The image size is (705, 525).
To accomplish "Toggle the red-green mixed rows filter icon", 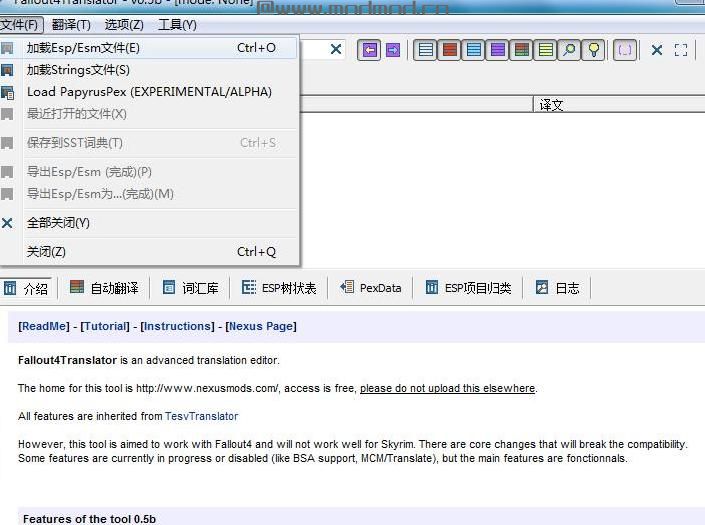I will point(522,50).
